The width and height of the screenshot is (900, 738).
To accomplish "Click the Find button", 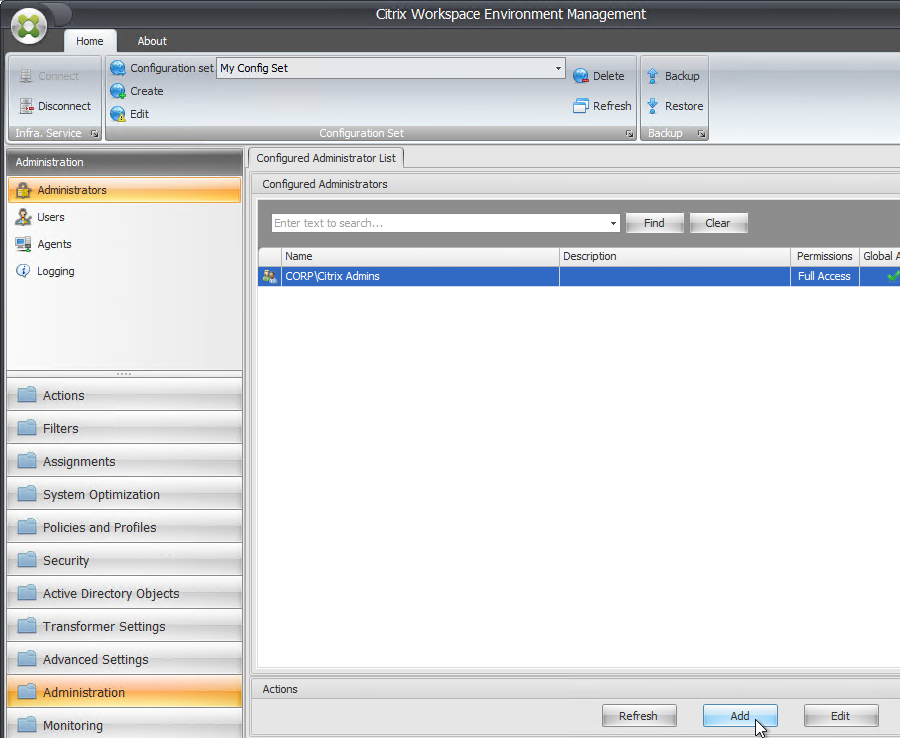I will click(x=654, y=223).
